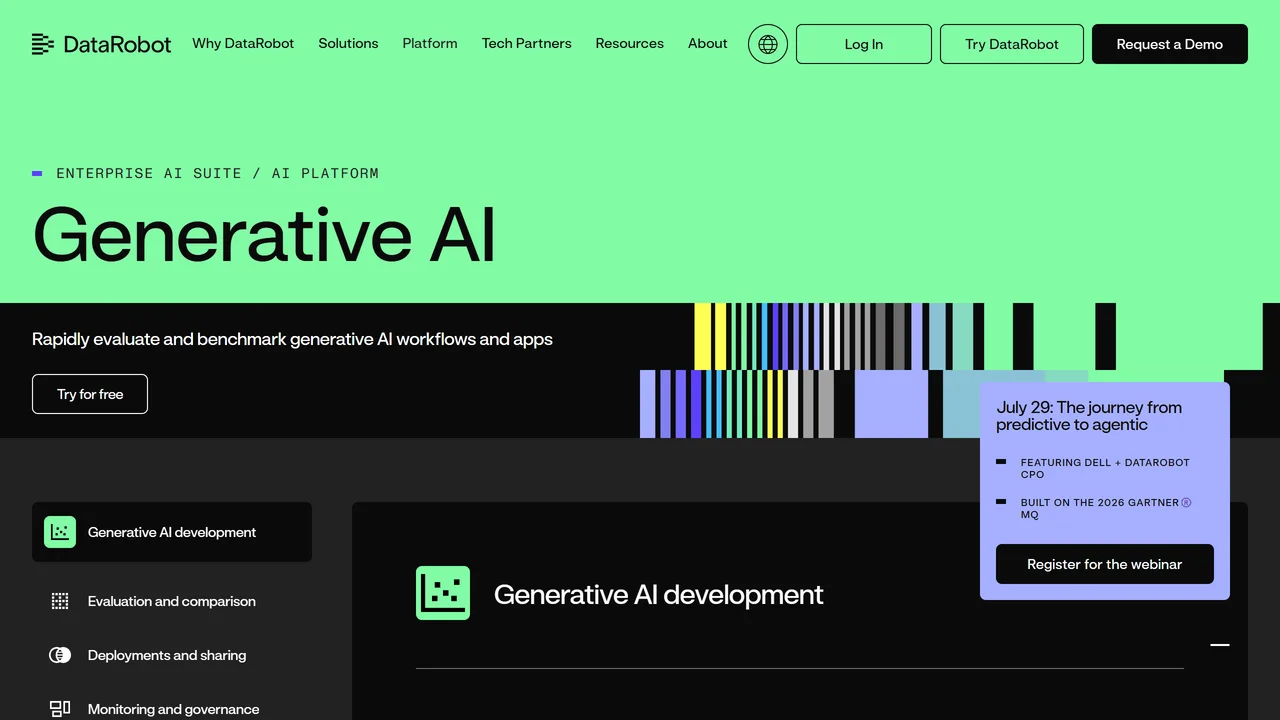Open the Platform menu

(x=430, y=43)
